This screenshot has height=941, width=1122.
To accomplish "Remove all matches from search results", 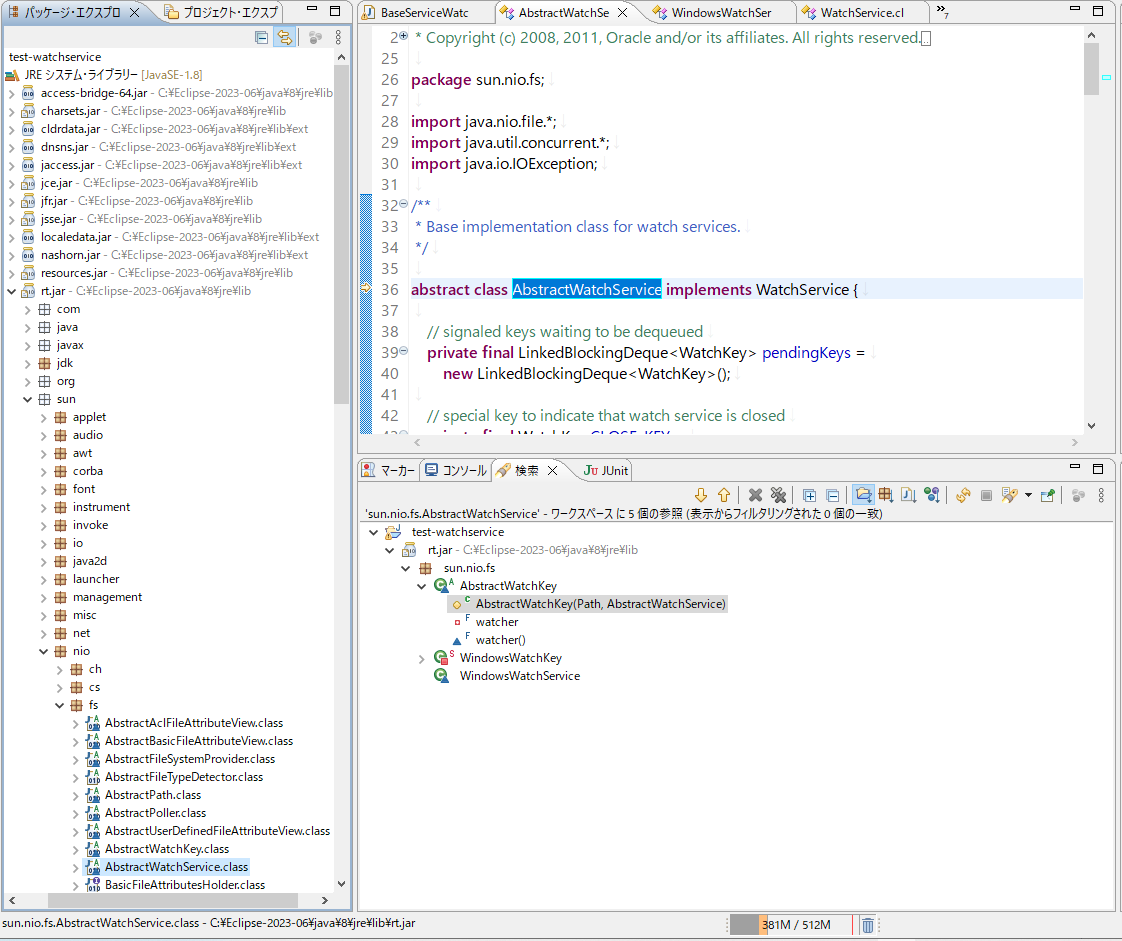I will tap(779, 494).
